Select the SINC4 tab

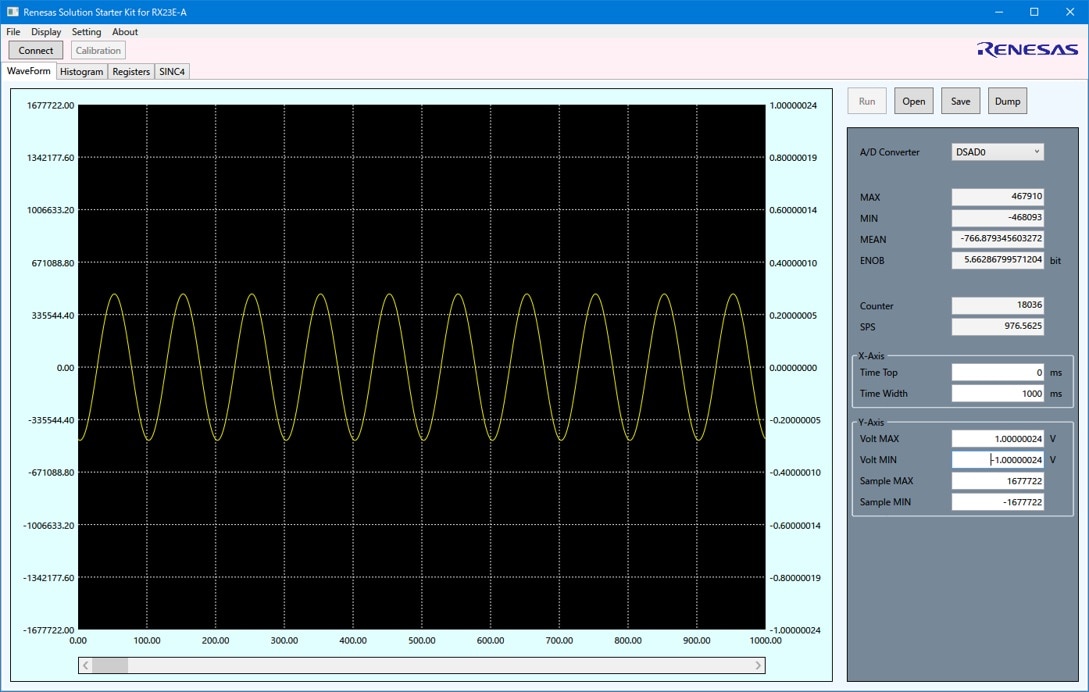[172, 72]
